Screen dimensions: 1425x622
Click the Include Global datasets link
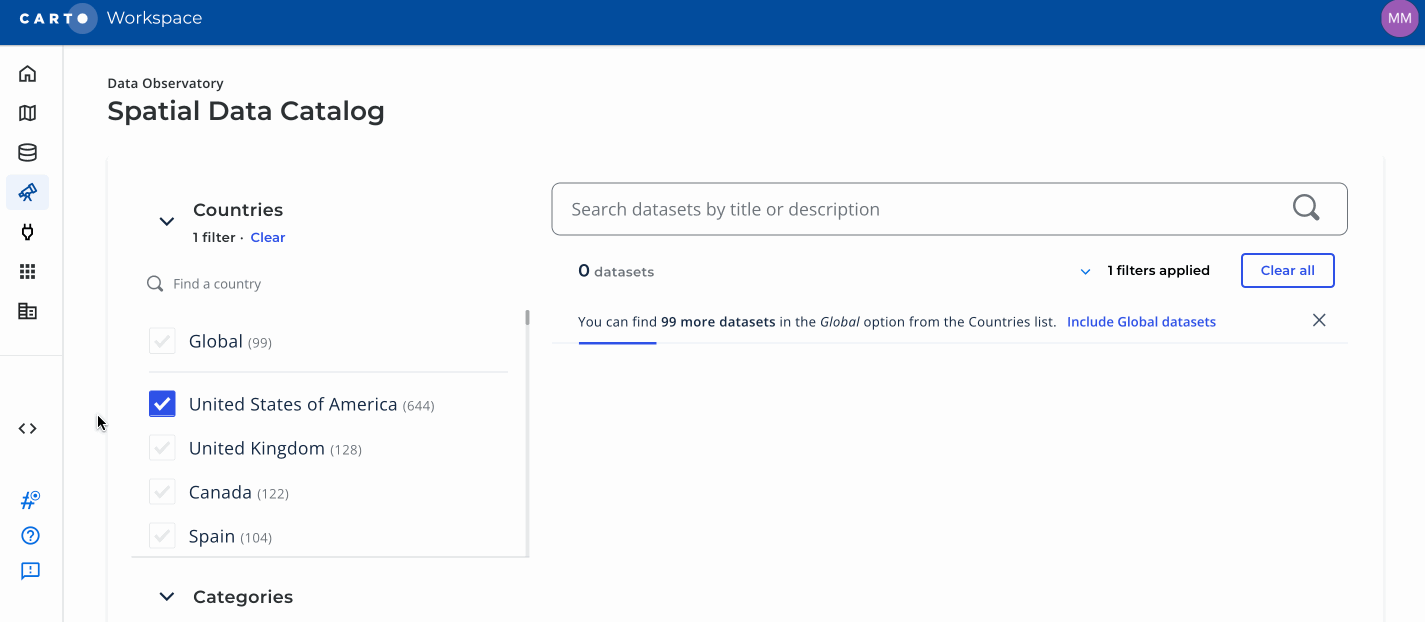[1141, 322]
